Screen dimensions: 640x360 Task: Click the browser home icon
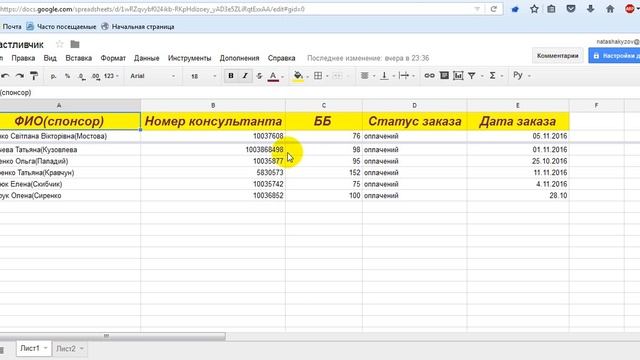[x=610, y=9]
